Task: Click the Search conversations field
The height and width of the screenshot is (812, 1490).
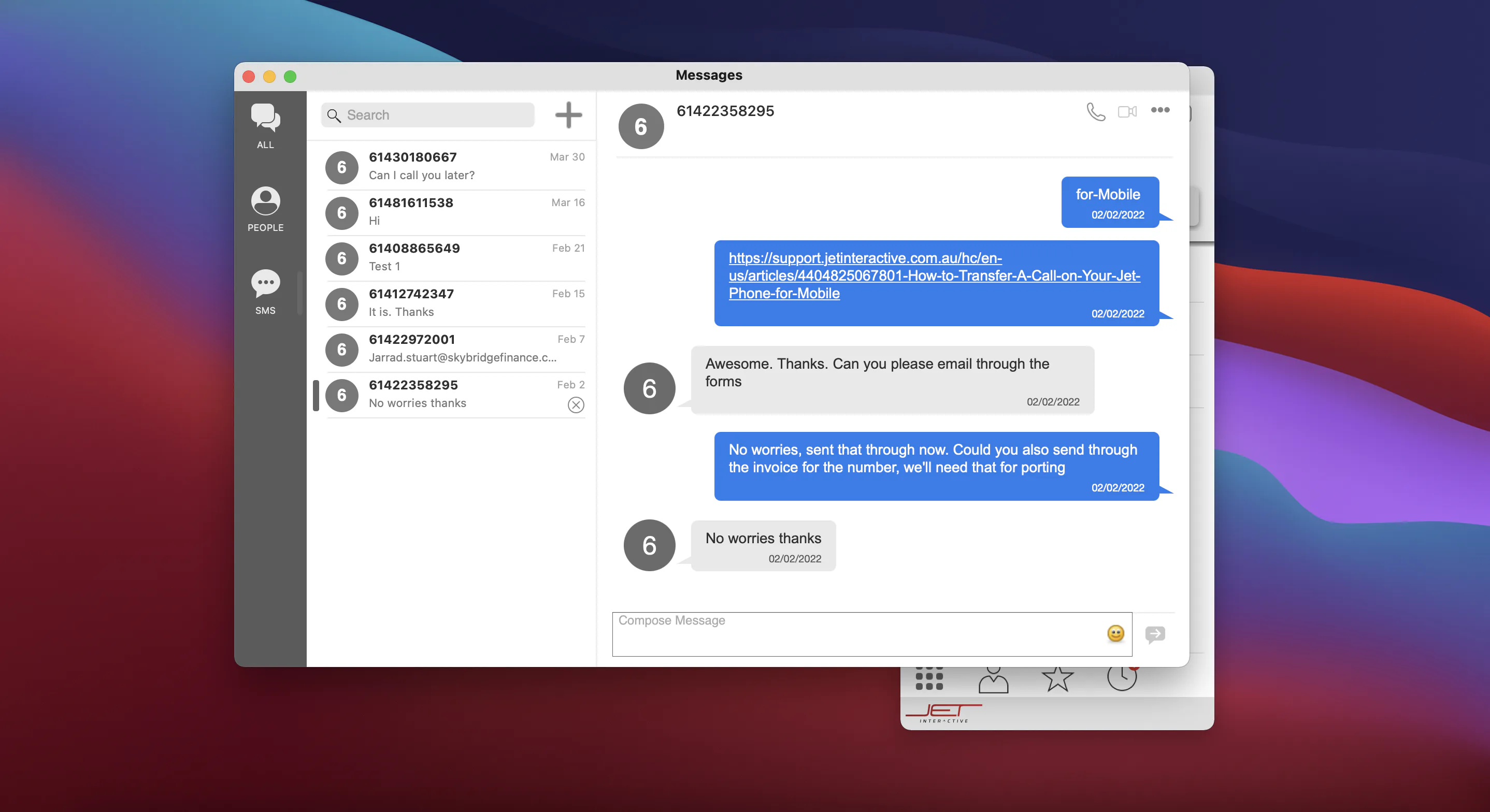Action: [x=427, y=115]
